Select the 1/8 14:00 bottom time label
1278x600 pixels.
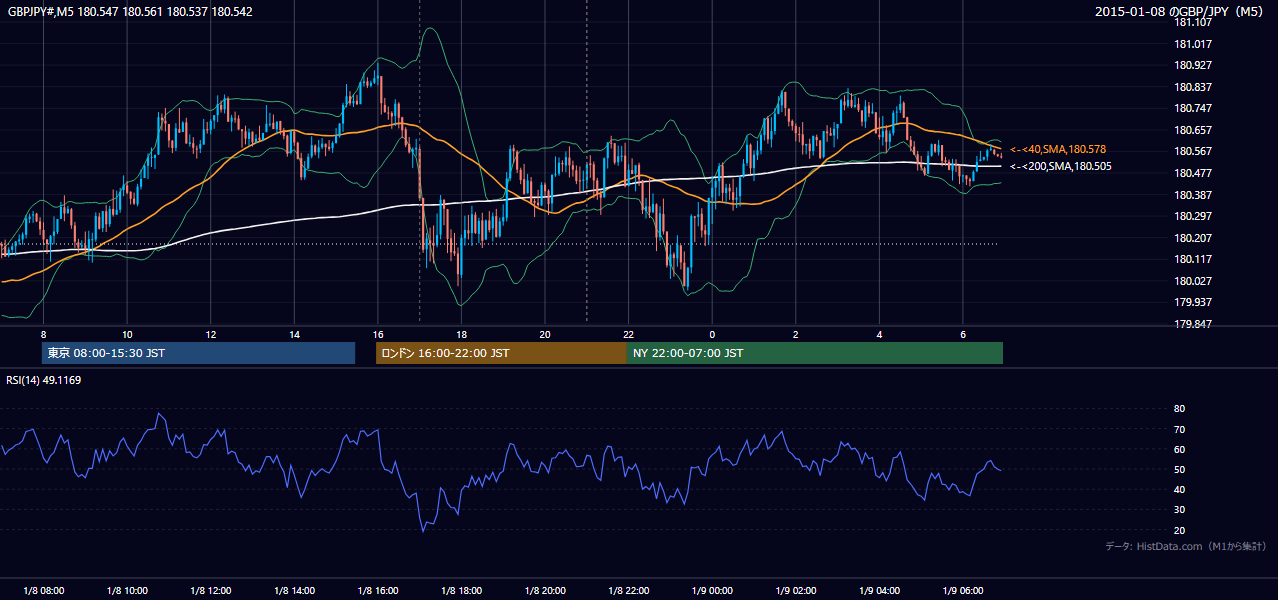[294, 591]
